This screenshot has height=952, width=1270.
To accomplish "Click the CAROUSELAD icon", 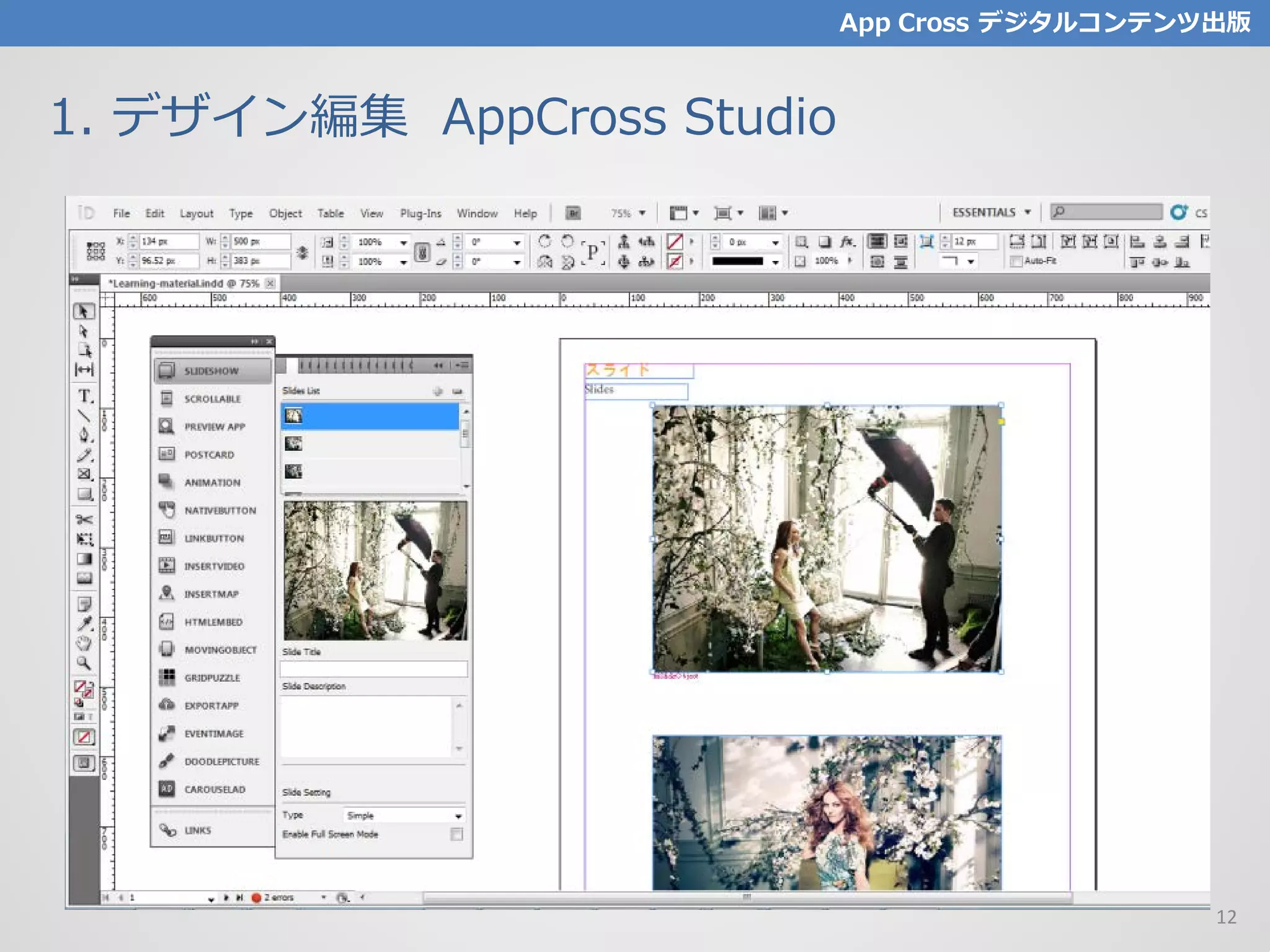I will coord(166,789).
